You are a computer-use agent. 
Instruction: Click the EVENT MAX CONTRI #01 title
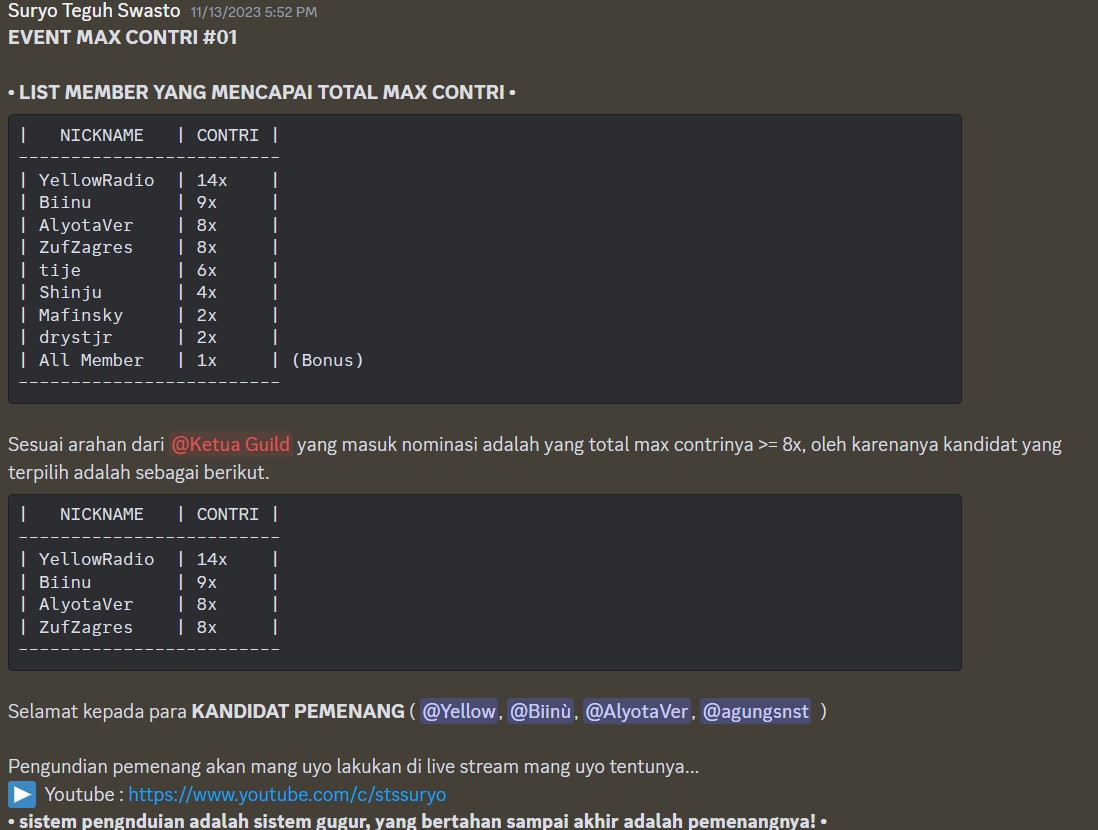pos(122,39)
